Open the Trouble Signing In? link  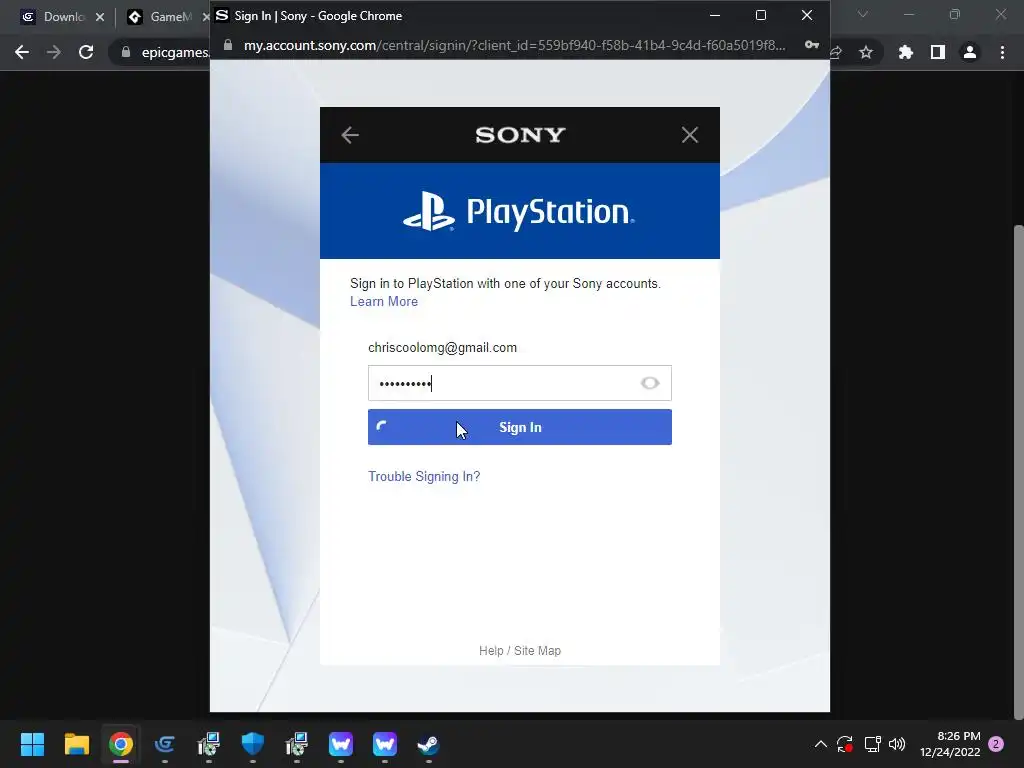coord(424,477)
